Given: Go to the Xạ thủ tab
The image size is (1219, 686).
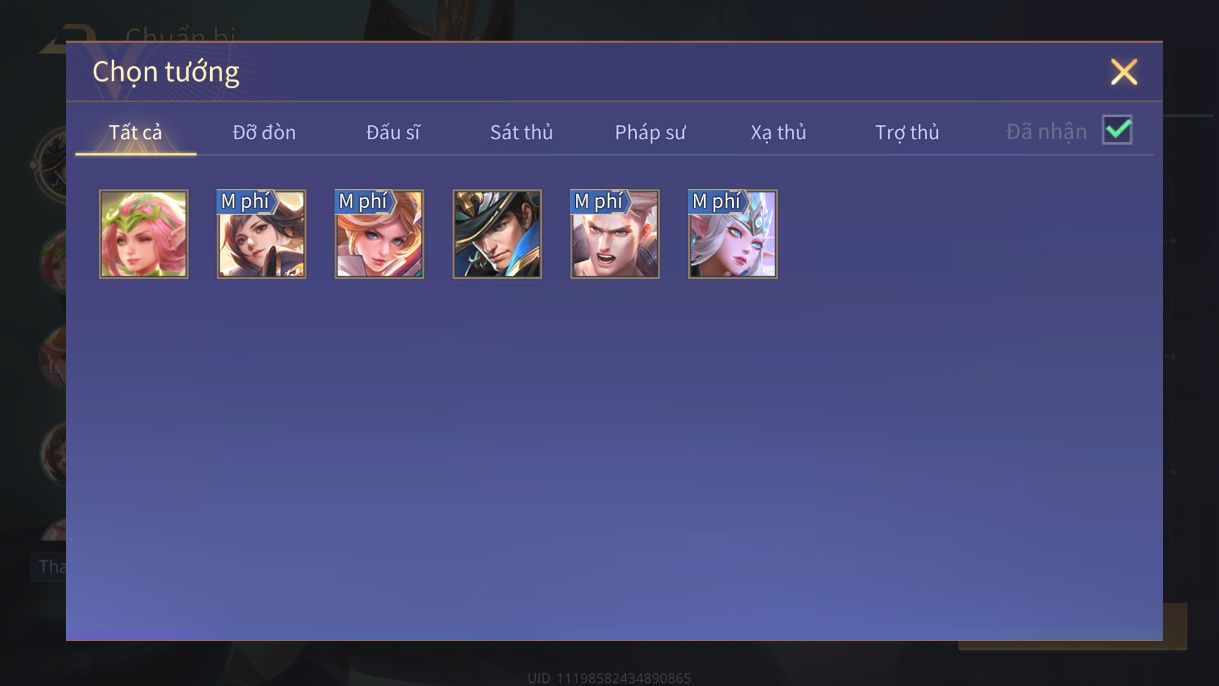Looking at the screenshot, I should (778, 132).
